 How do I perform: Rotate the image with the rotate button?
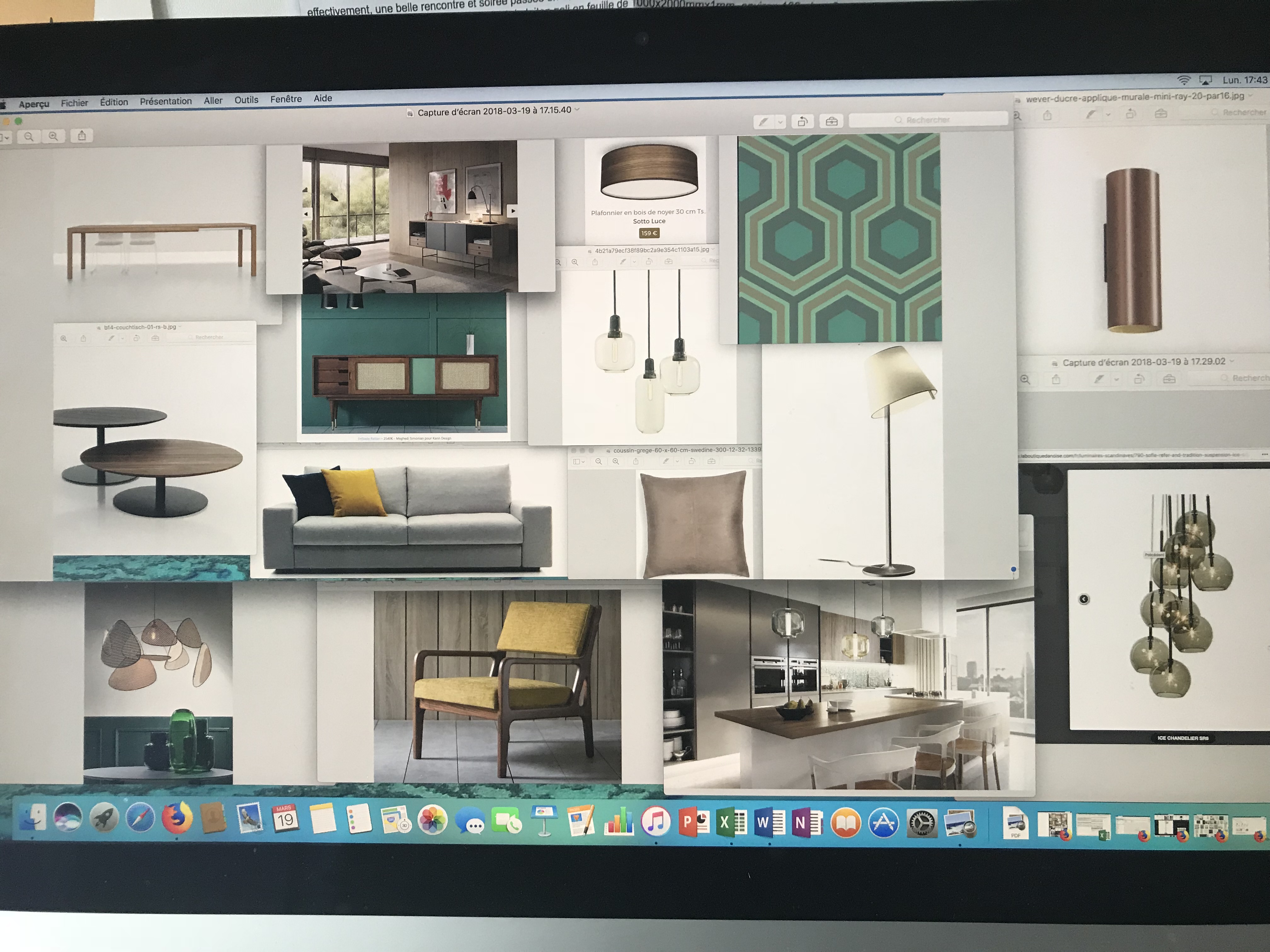pyautogui.click(x=803, y=121)
